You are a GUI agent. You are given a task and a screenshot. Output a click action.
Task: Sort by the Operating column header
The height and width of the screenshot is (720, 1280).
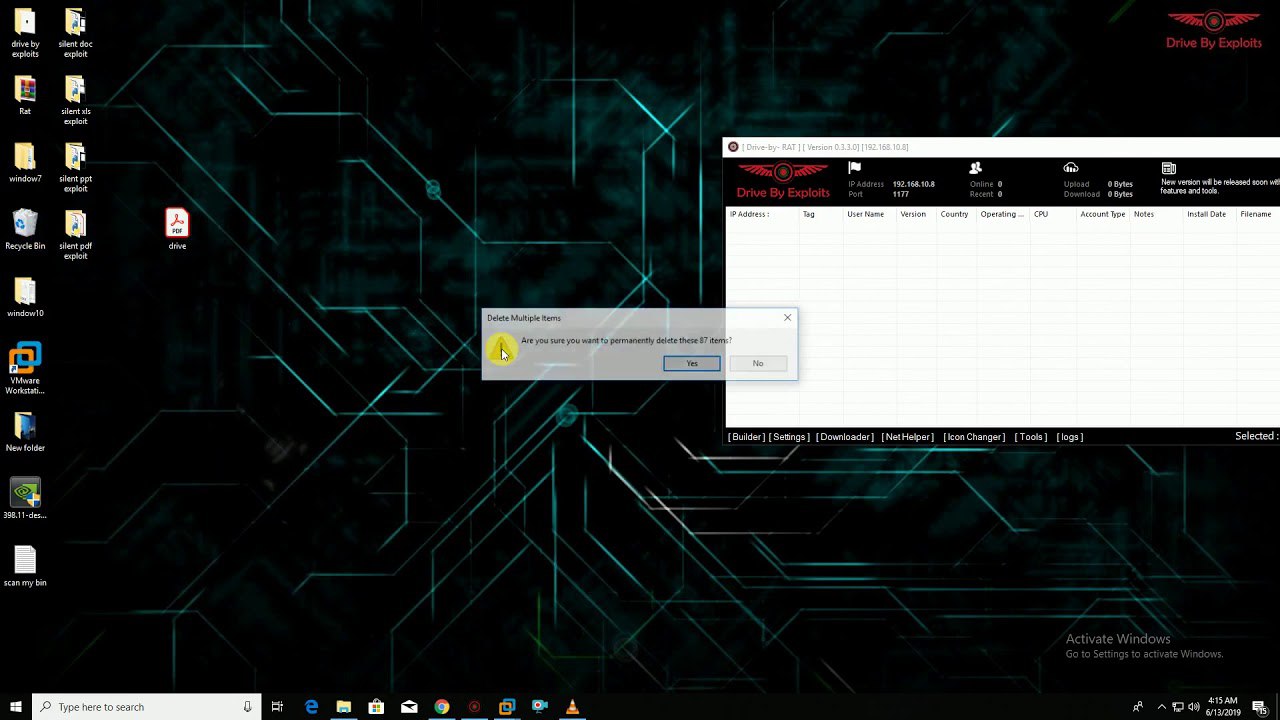[1003, 214]
